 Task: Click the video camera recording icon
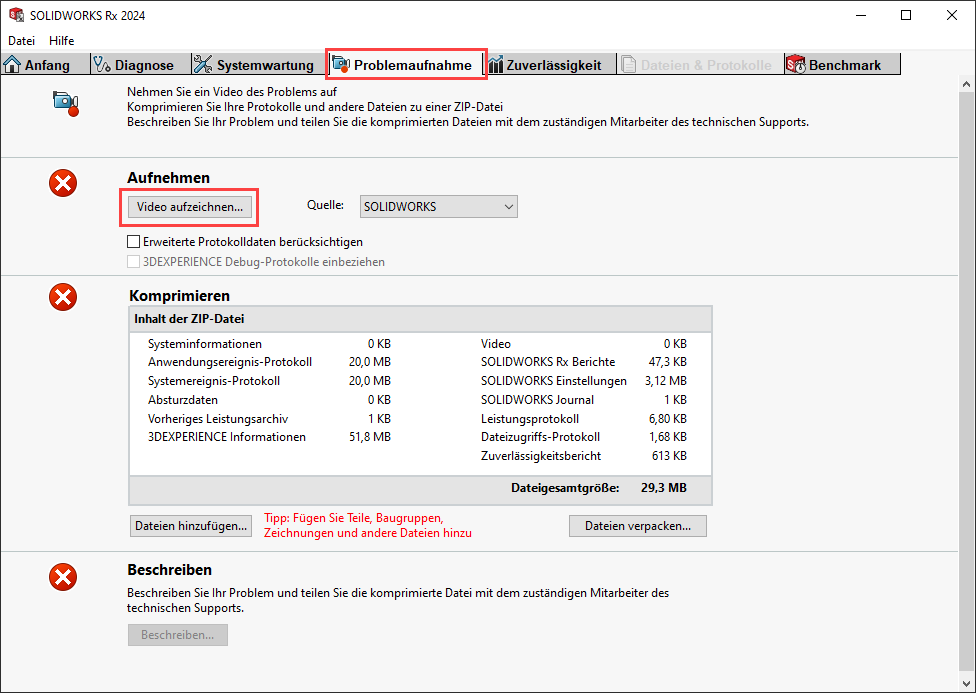coord(65,102)
